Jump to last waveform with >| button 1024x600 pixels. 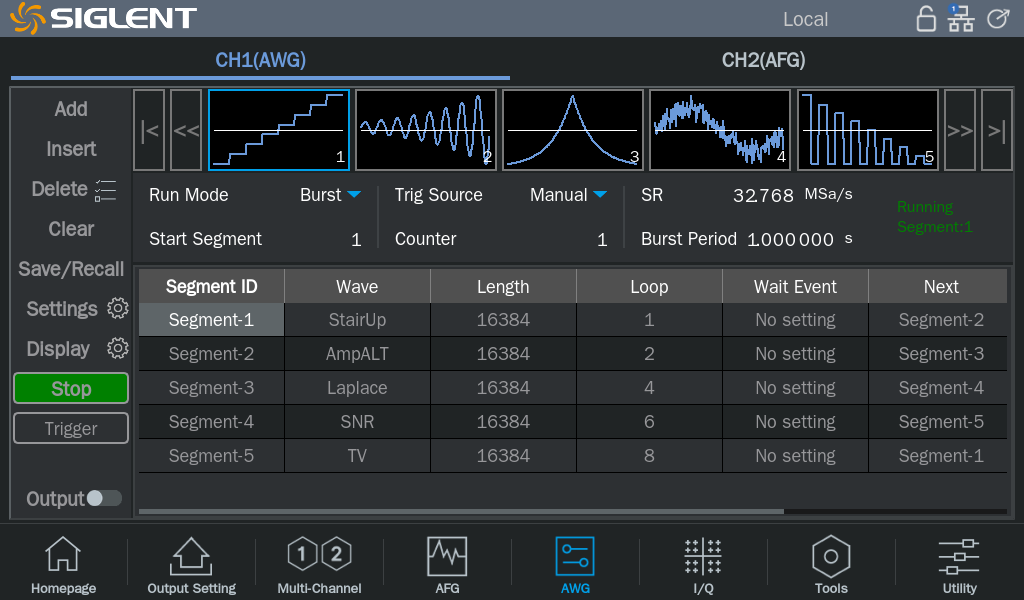(x=996, y=130)
